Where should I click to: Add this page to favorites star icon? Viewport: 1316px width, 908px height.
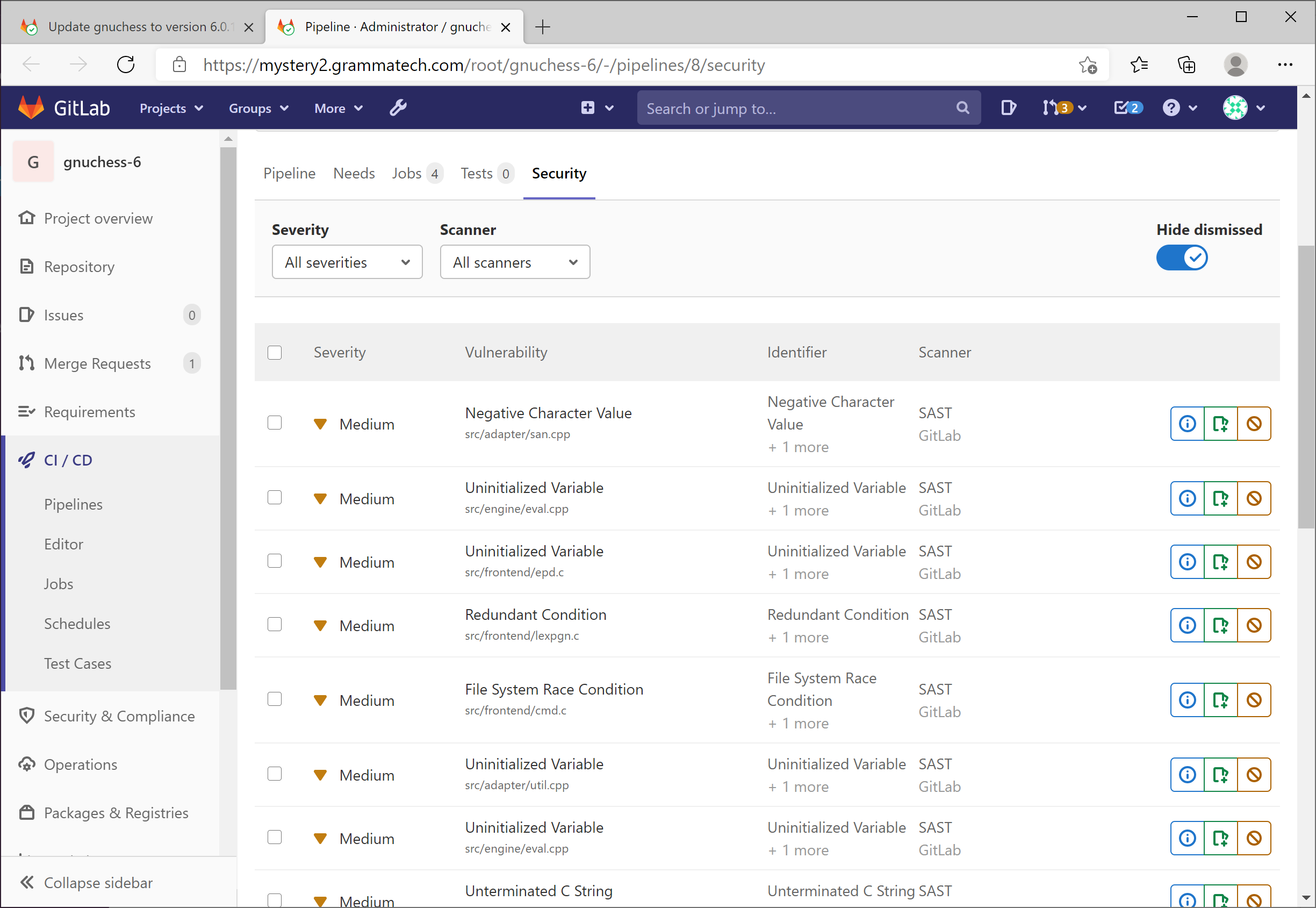1088,65
